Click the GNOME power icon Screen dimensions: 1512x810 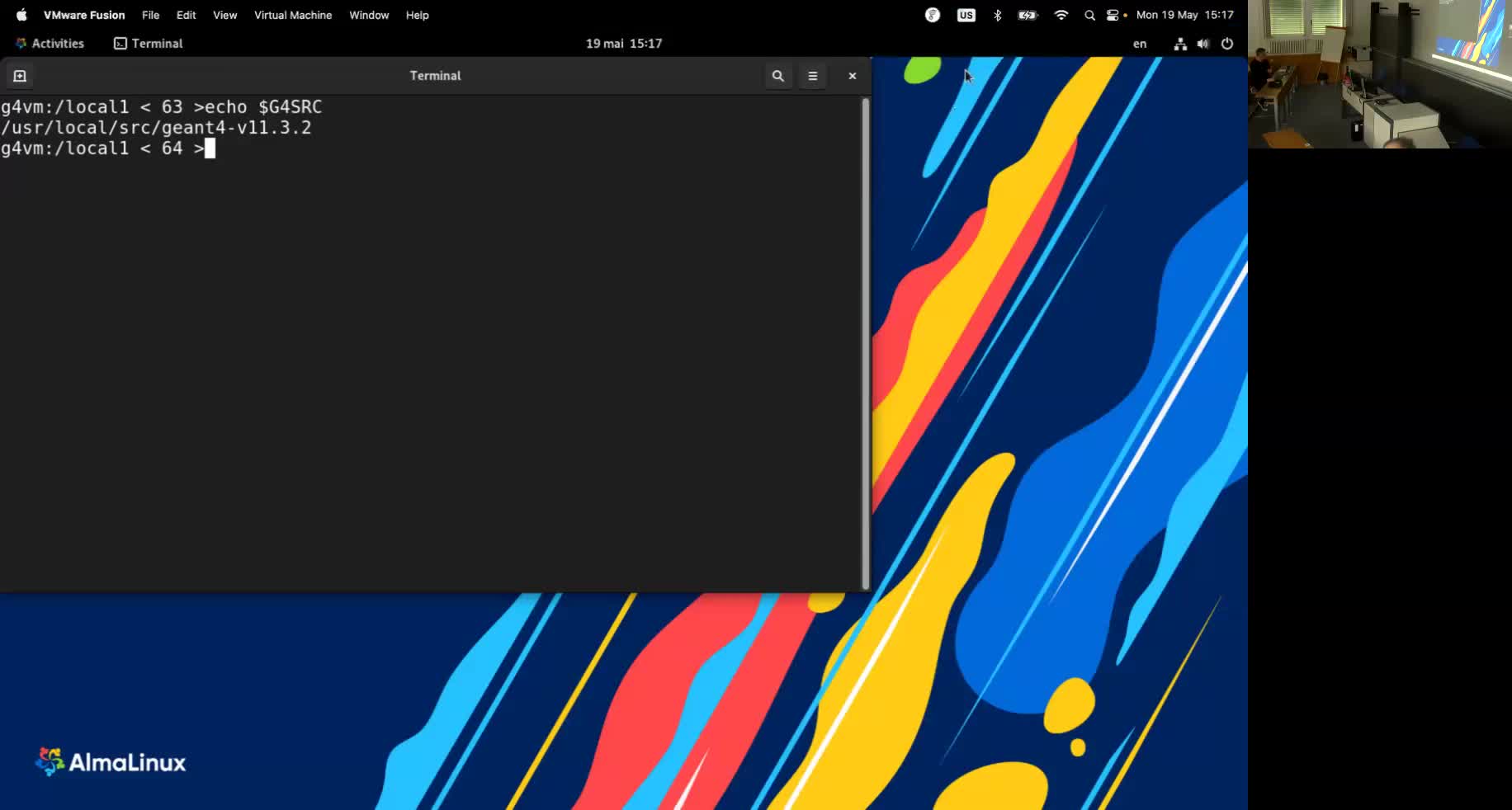[1227, 44]
